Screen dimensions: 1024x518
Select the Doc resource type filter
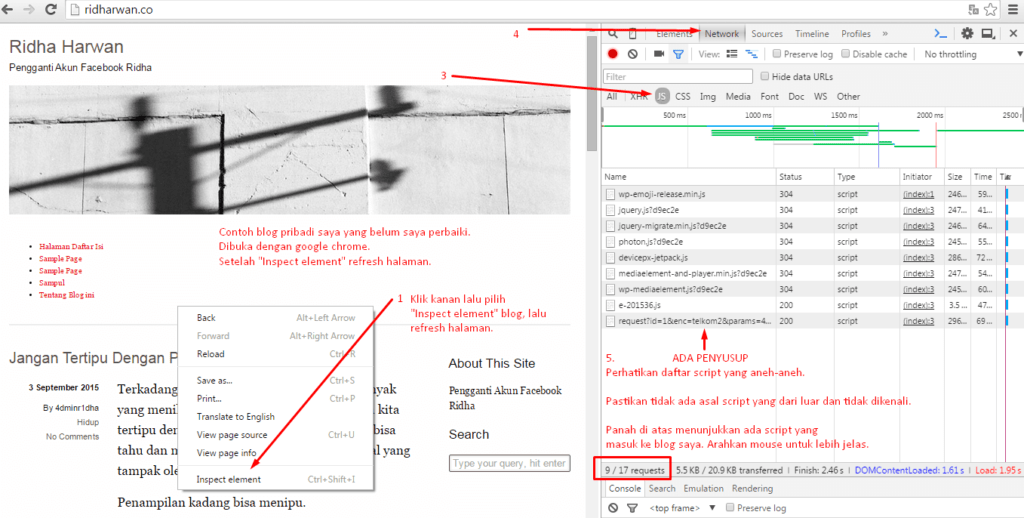click(x=796, y=97)
